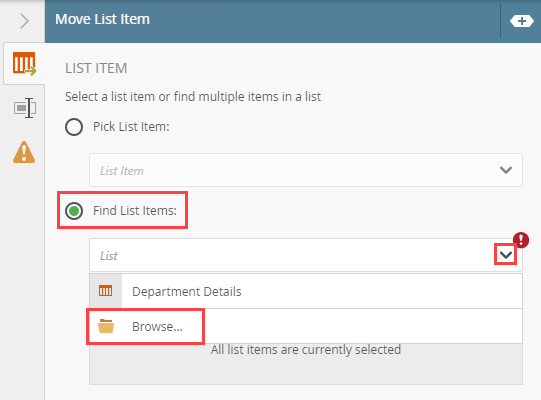View the red error indicator badge

(521, 240)
